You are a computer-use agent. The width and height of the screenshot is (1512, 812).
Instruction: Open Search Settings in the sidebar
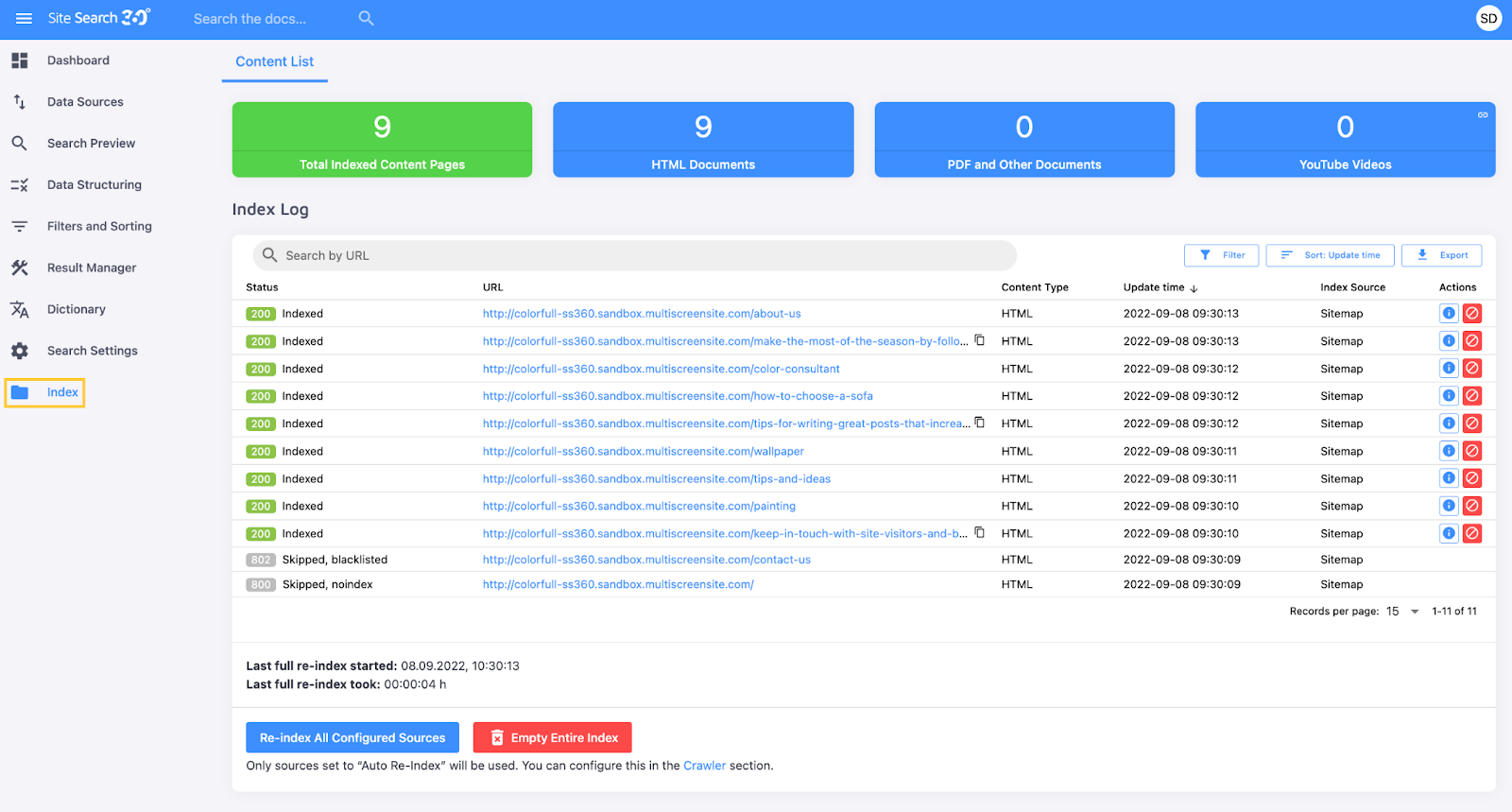pyautogui.click(x=93, y=351)
